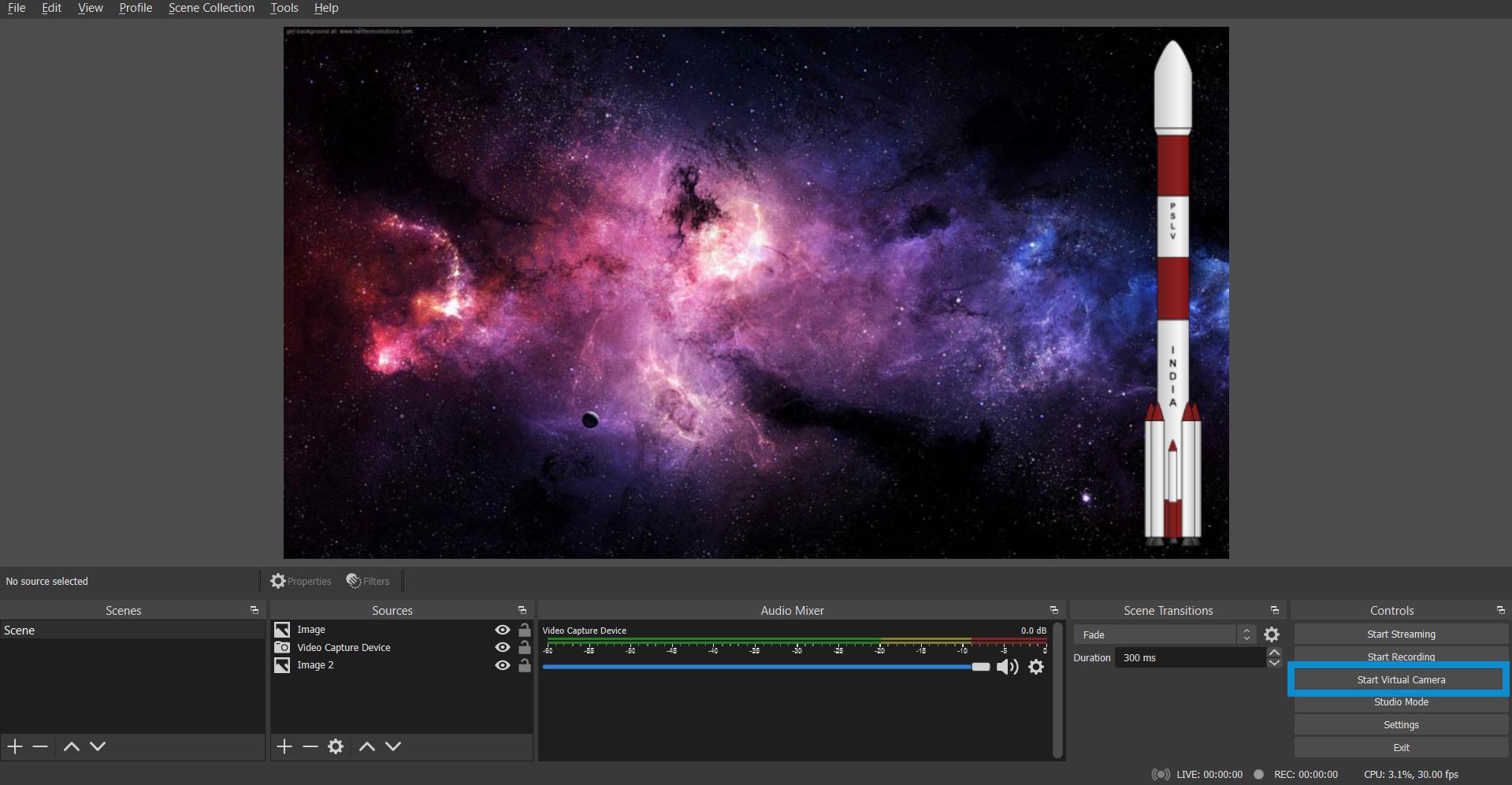Click the Exit button
Screen dimensions: 1512x785
1401,748
